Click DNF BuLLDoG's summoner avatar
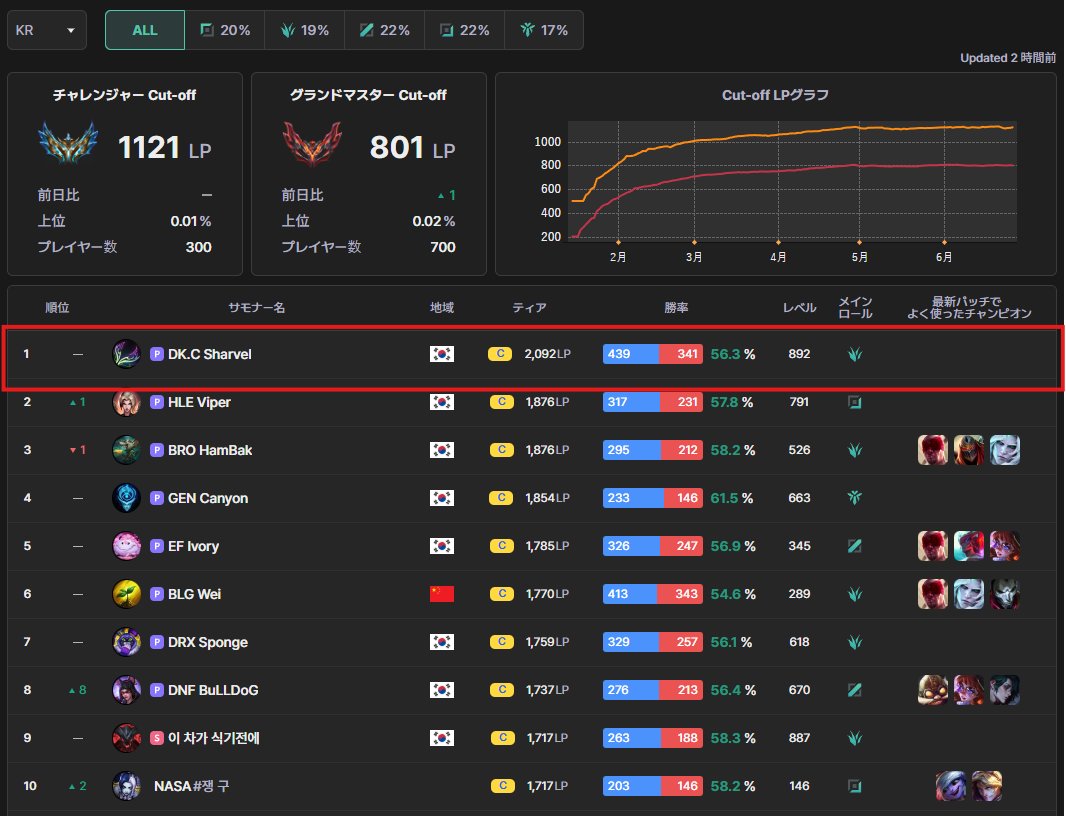 126,690
